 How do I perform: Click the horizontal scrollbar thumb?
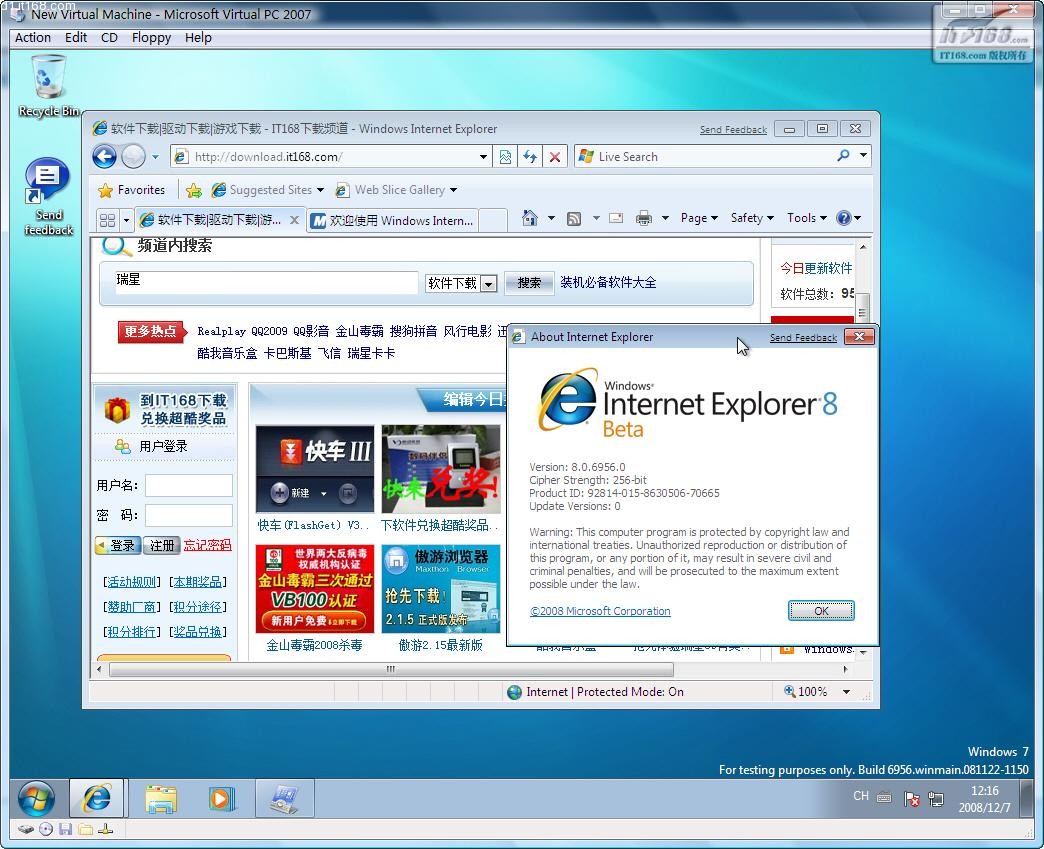click(391, 669)
